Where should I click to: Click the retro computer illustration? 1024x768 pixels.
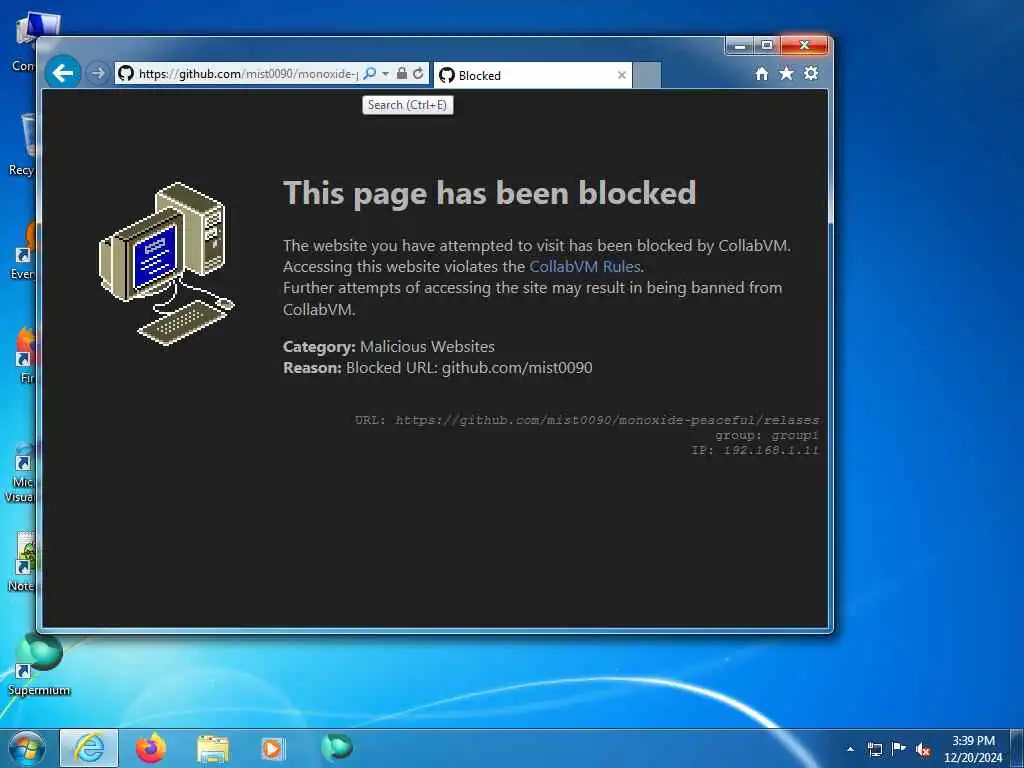pos(167,263)
